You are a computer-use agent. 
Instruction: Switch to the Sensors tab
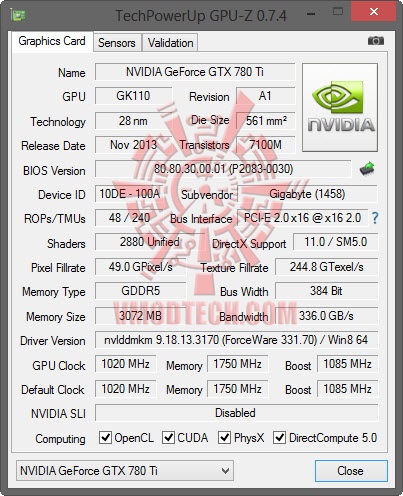(117, 43)
